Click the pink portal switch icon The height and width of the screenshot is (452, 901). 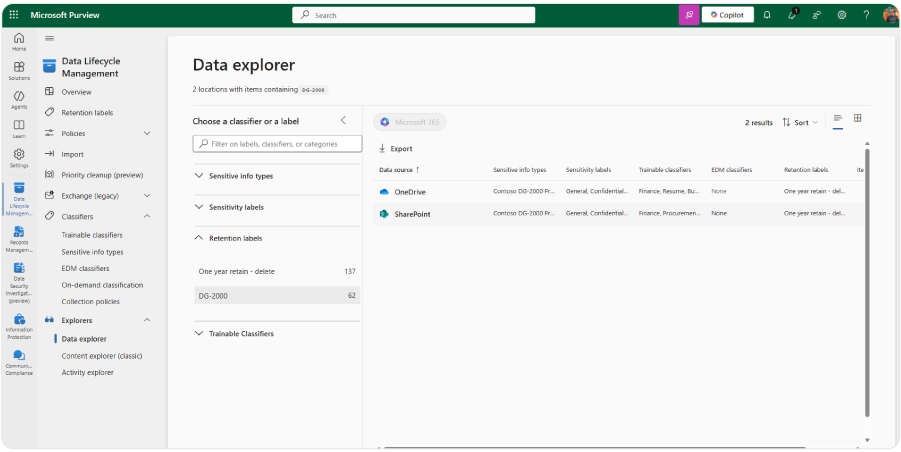[x=689, y=15]
